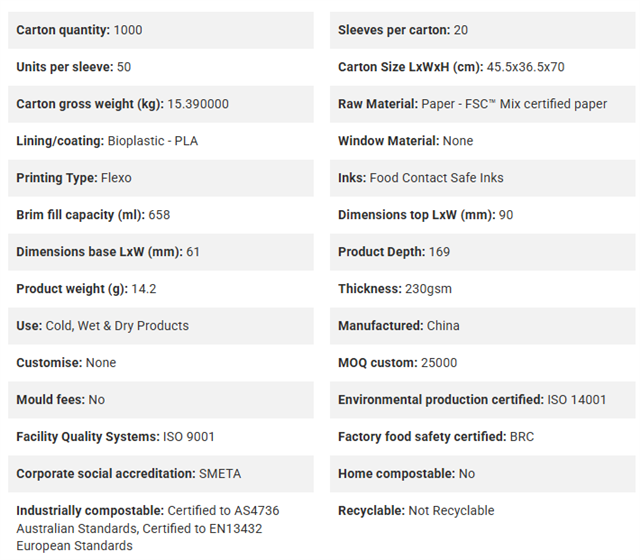Viewport: 640px width, 560px height.
Task: Click the Carton quantity 1000 row
Action: [x=161, y=30]
